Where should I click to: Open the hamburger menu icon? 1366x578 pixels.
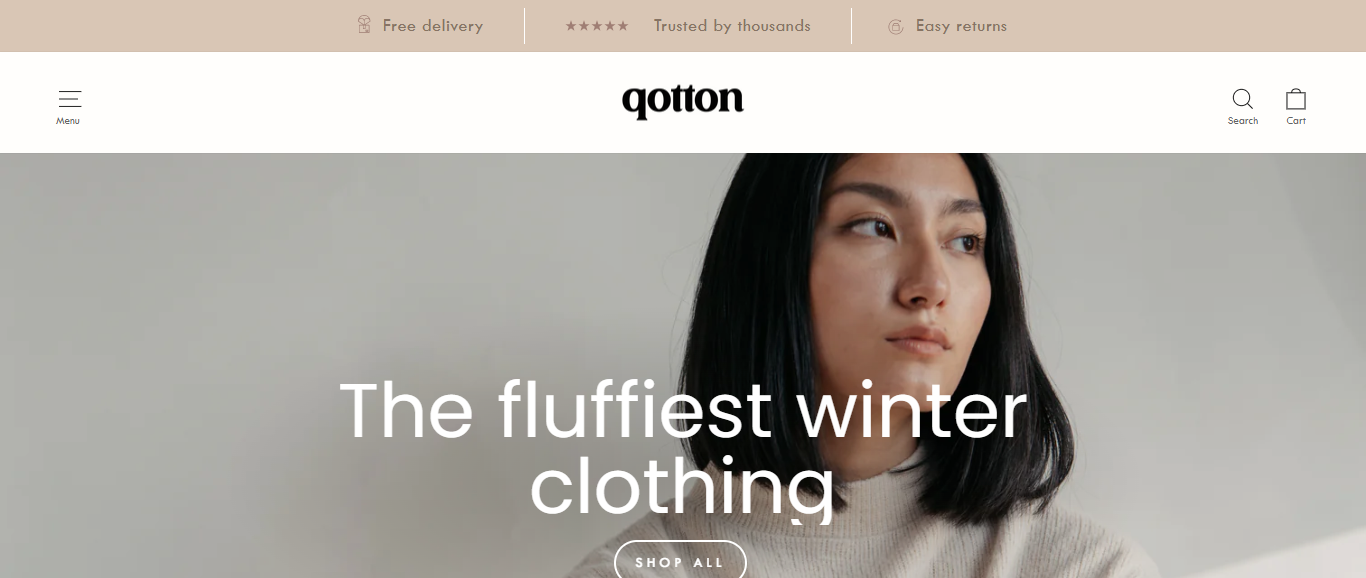coord(69,99)
